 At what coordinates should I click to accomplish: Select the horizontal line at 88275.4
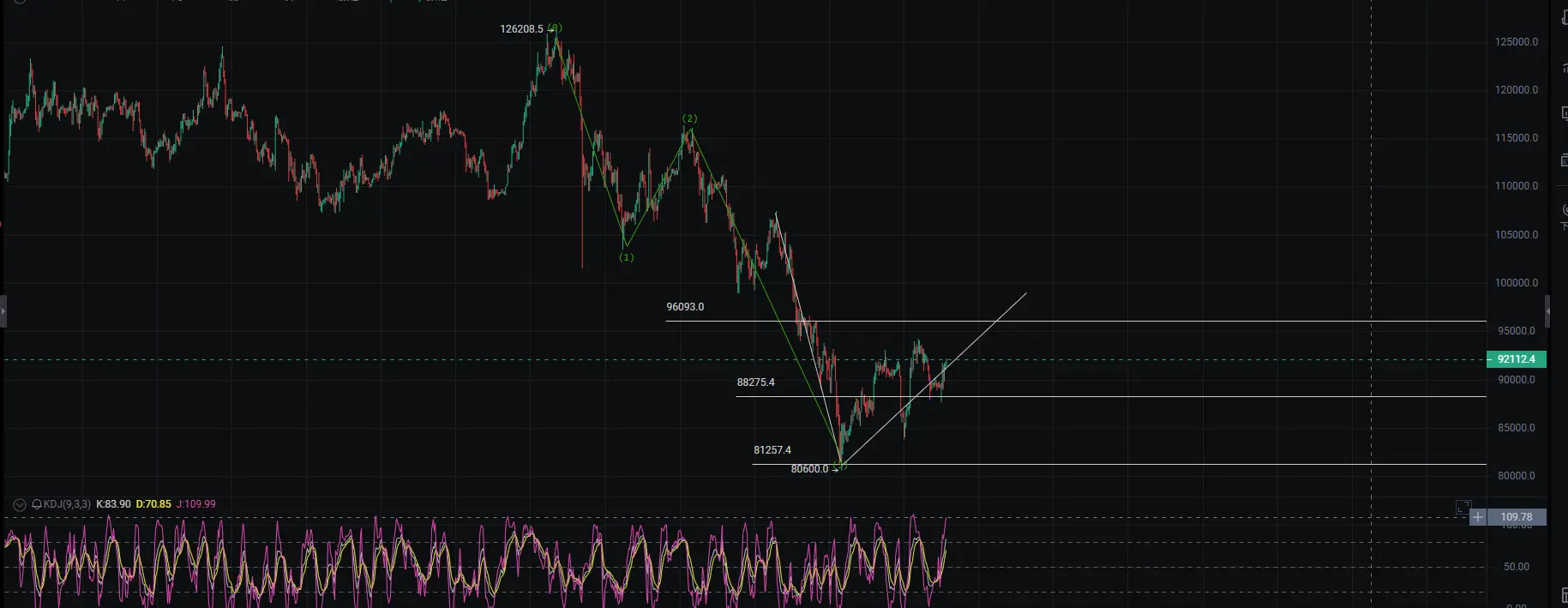tap(1110, 396)
